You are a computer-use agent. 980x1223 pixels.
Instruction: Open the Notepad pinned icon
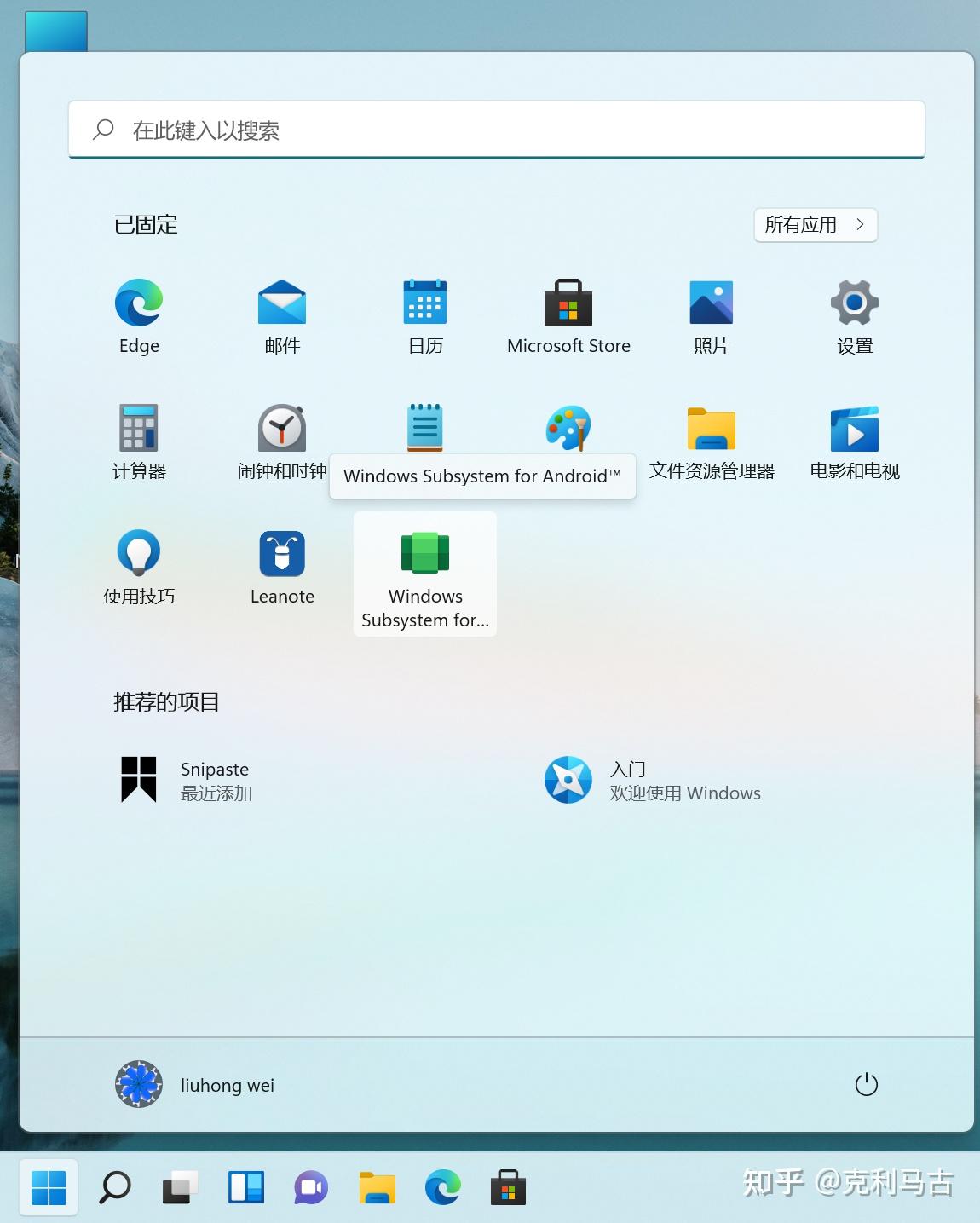424,427
